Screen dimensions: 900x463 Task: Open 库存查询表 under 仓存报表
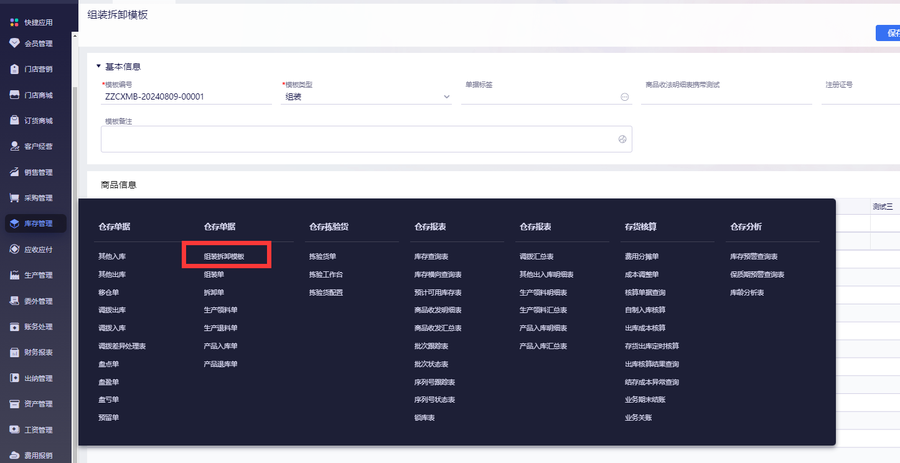click(x=431, y=256)
